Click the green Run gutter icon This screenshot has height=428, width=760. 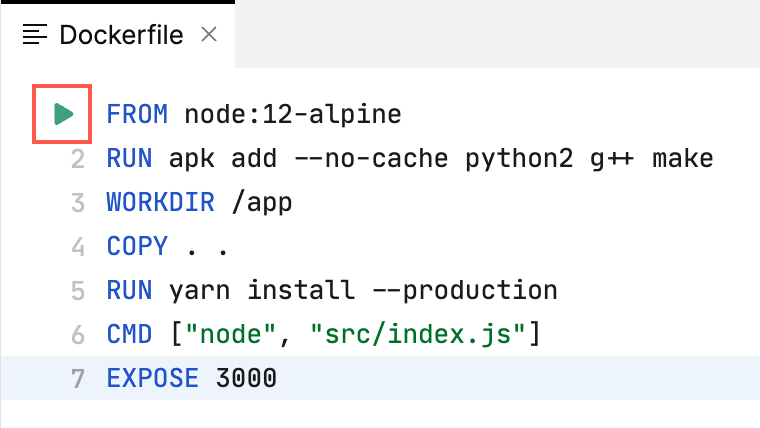[63, 114]
